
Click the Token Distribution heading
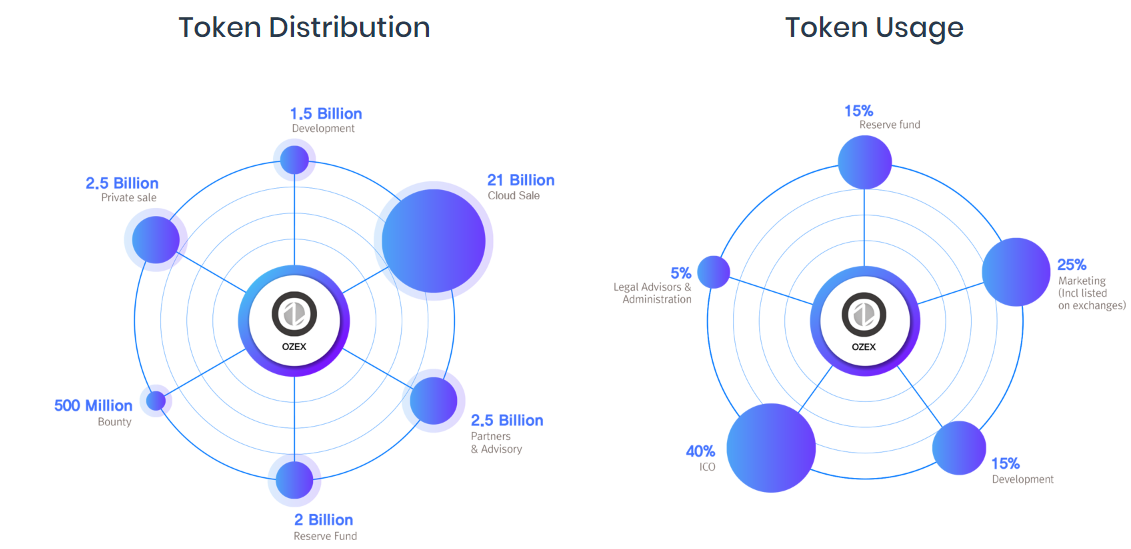[304, 27]
